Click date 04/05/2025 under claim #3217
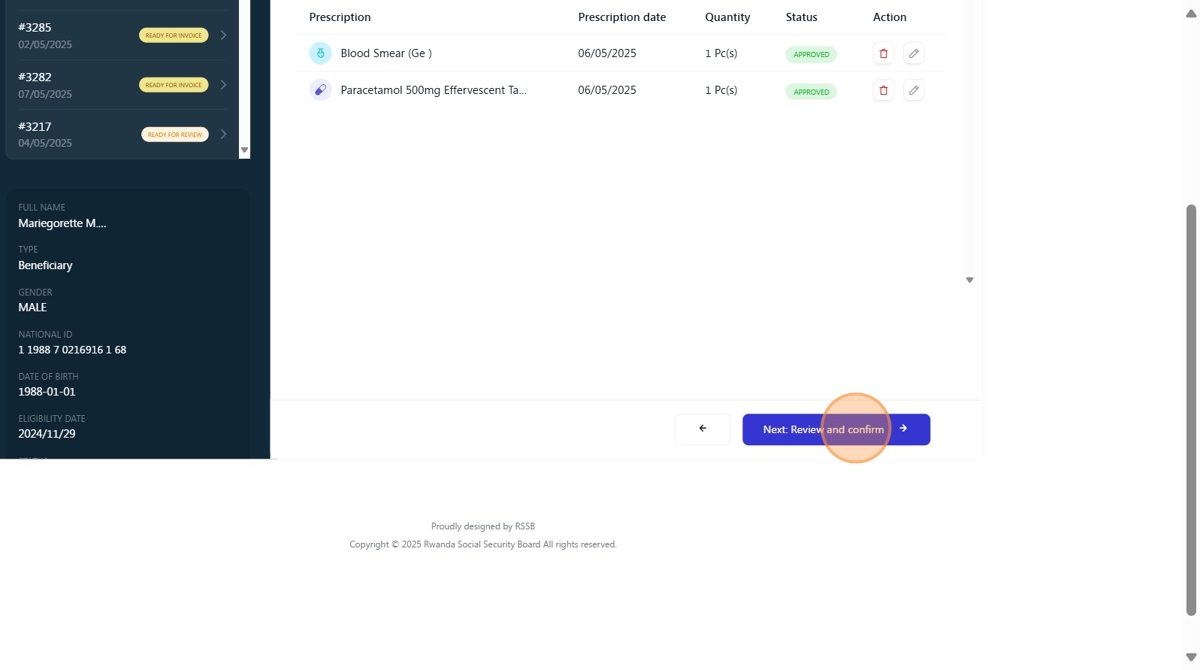Image resolution: width=1200 pixels, height=670 pixels. [45, 143]
